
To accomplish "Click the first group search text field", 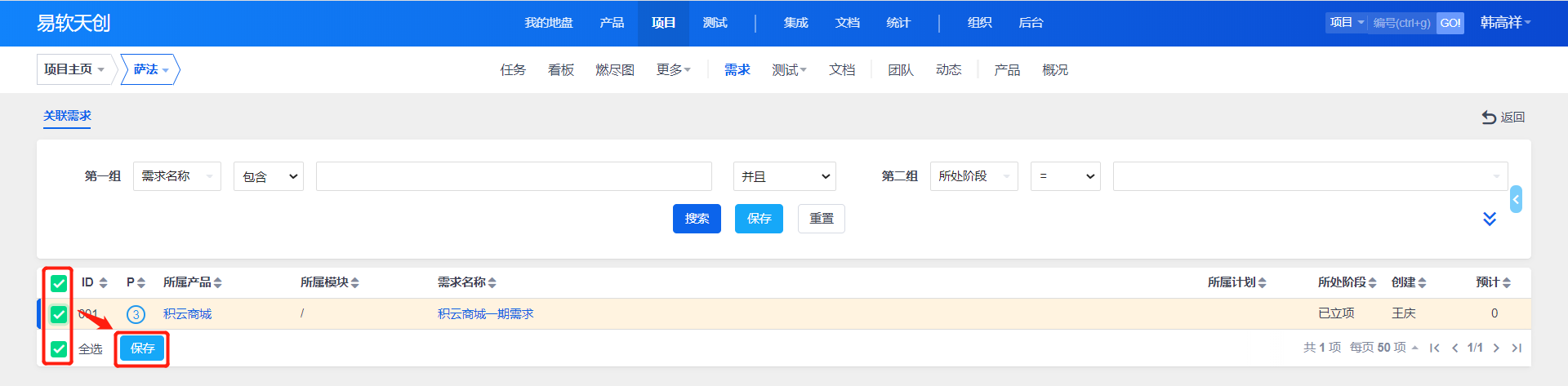I will [x=514, y=176].
